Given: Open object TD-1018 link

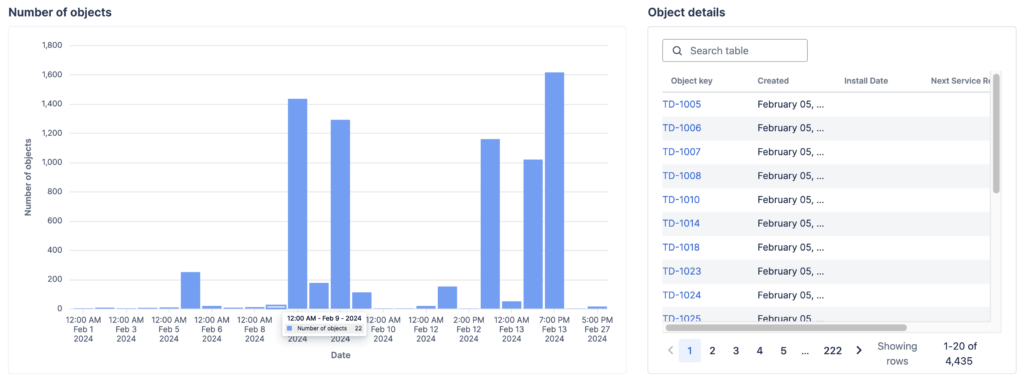Looking at the screenshot, I should click(682, 247).
